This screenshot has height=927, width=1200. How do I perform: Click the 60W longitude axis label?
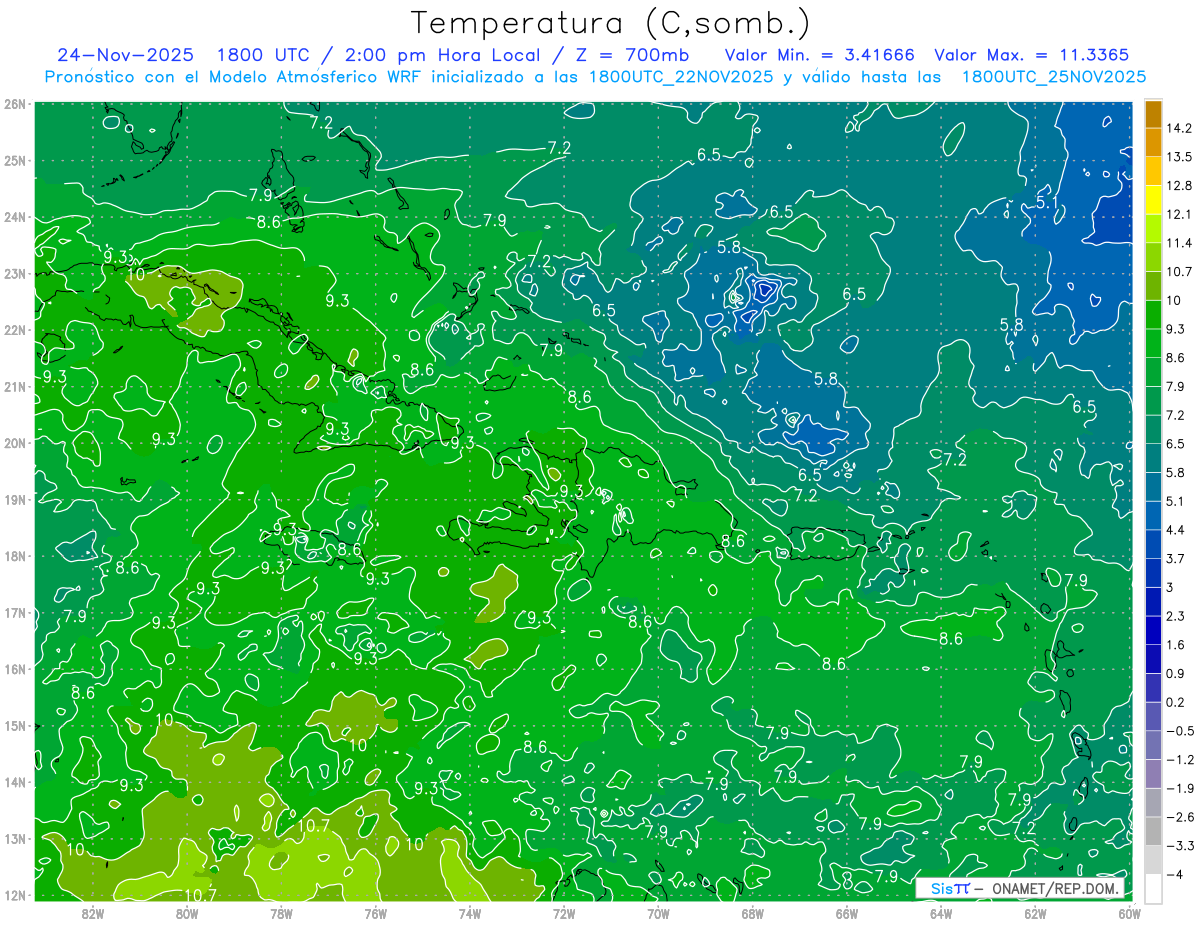(1129, 912)
